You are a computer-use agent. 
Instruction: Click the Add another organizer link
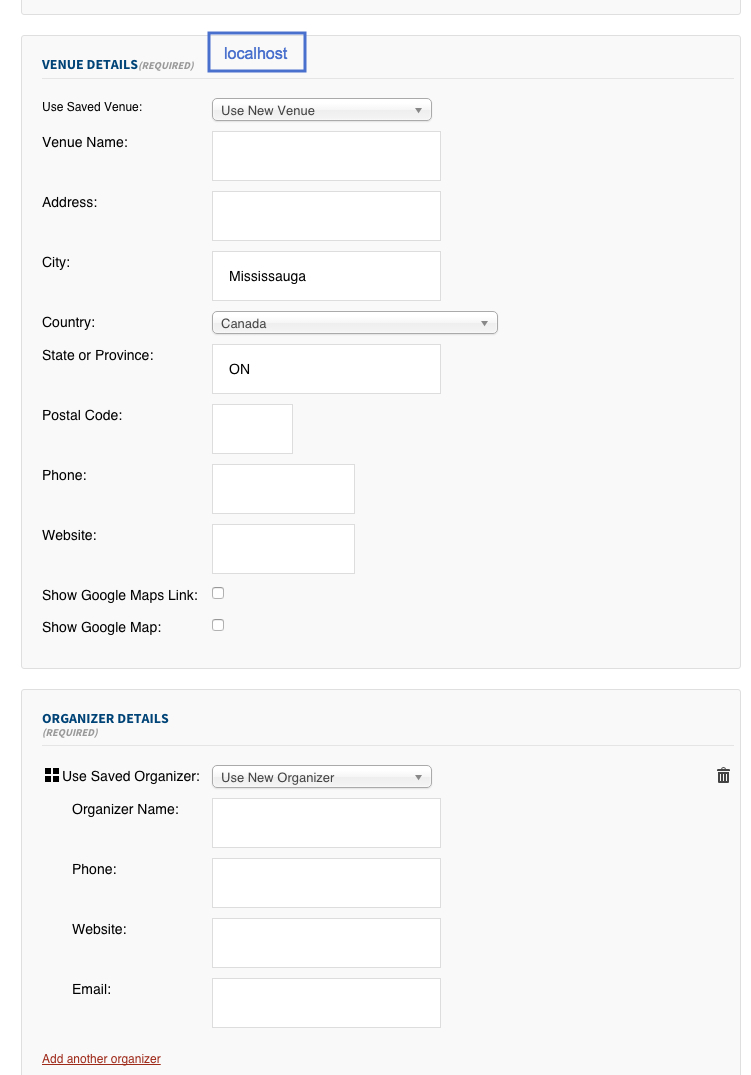tap(101, 1058)
